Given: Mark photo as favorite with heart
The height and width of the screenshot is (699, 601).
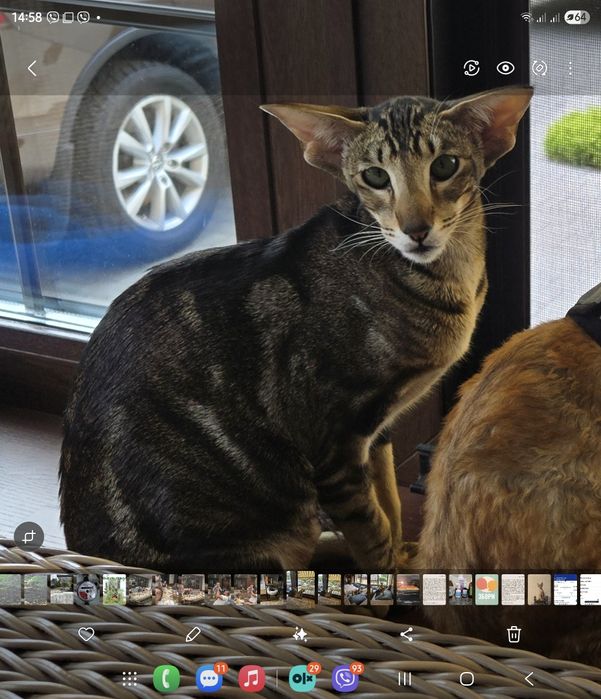Looking at the screenshot, I should coord(86,634).
